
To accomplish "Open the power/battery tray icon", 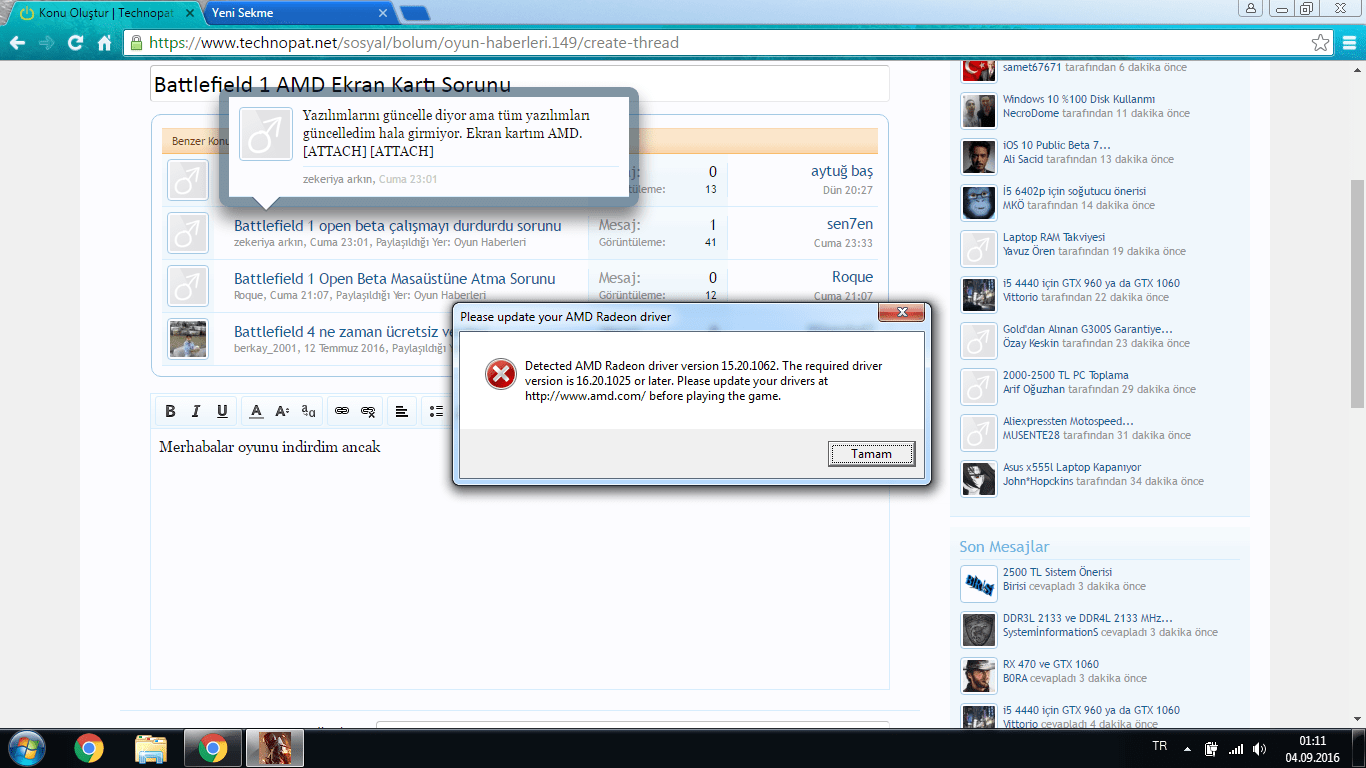I will pos(1211,748).
